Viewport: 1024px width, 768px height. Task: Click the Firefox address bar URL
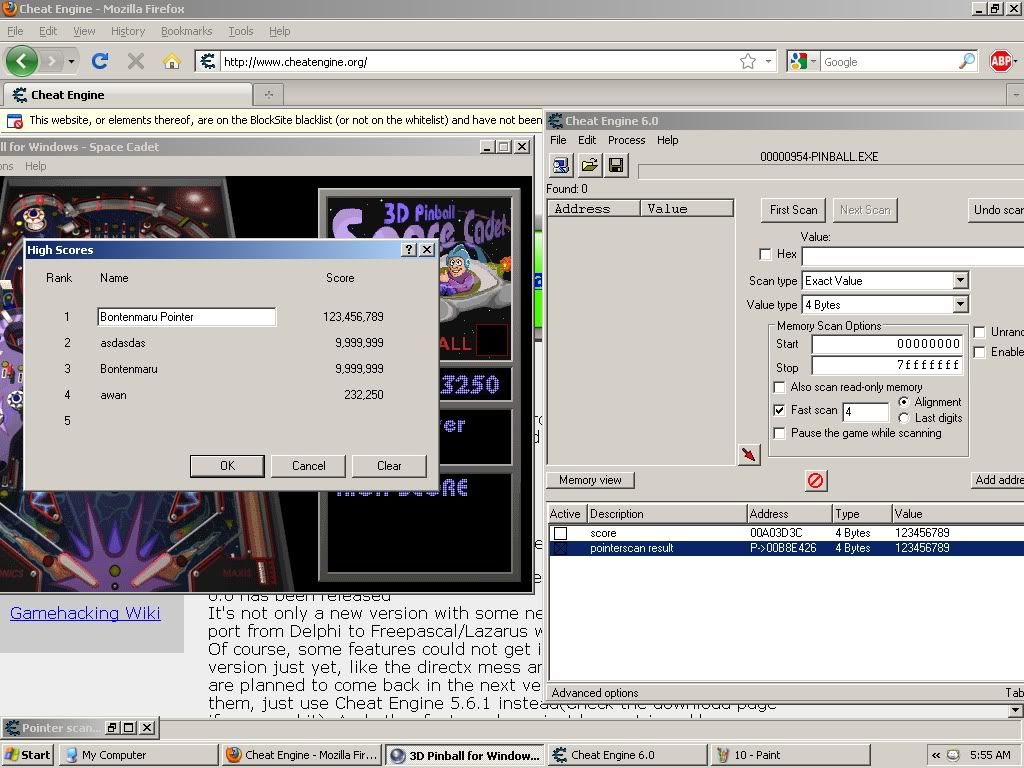click(296, 61)
